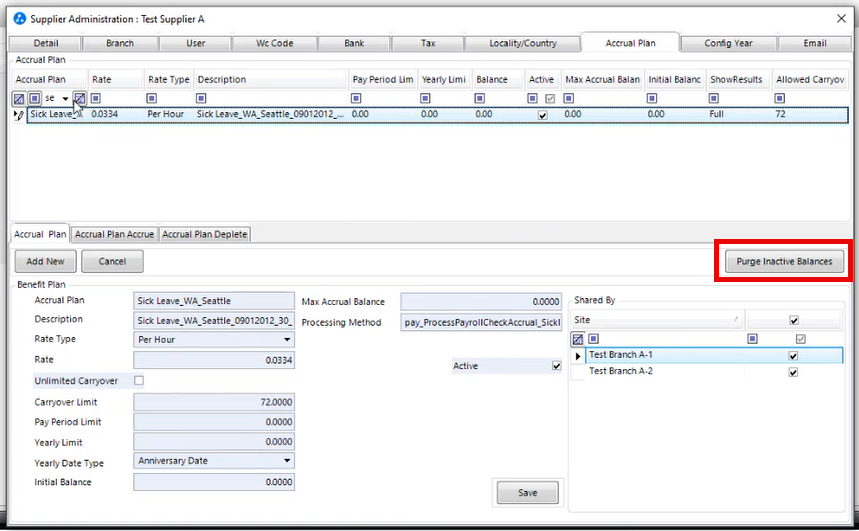859x531 pixels.
Task: Open the Site column filter operator icon
Action: 593,339
